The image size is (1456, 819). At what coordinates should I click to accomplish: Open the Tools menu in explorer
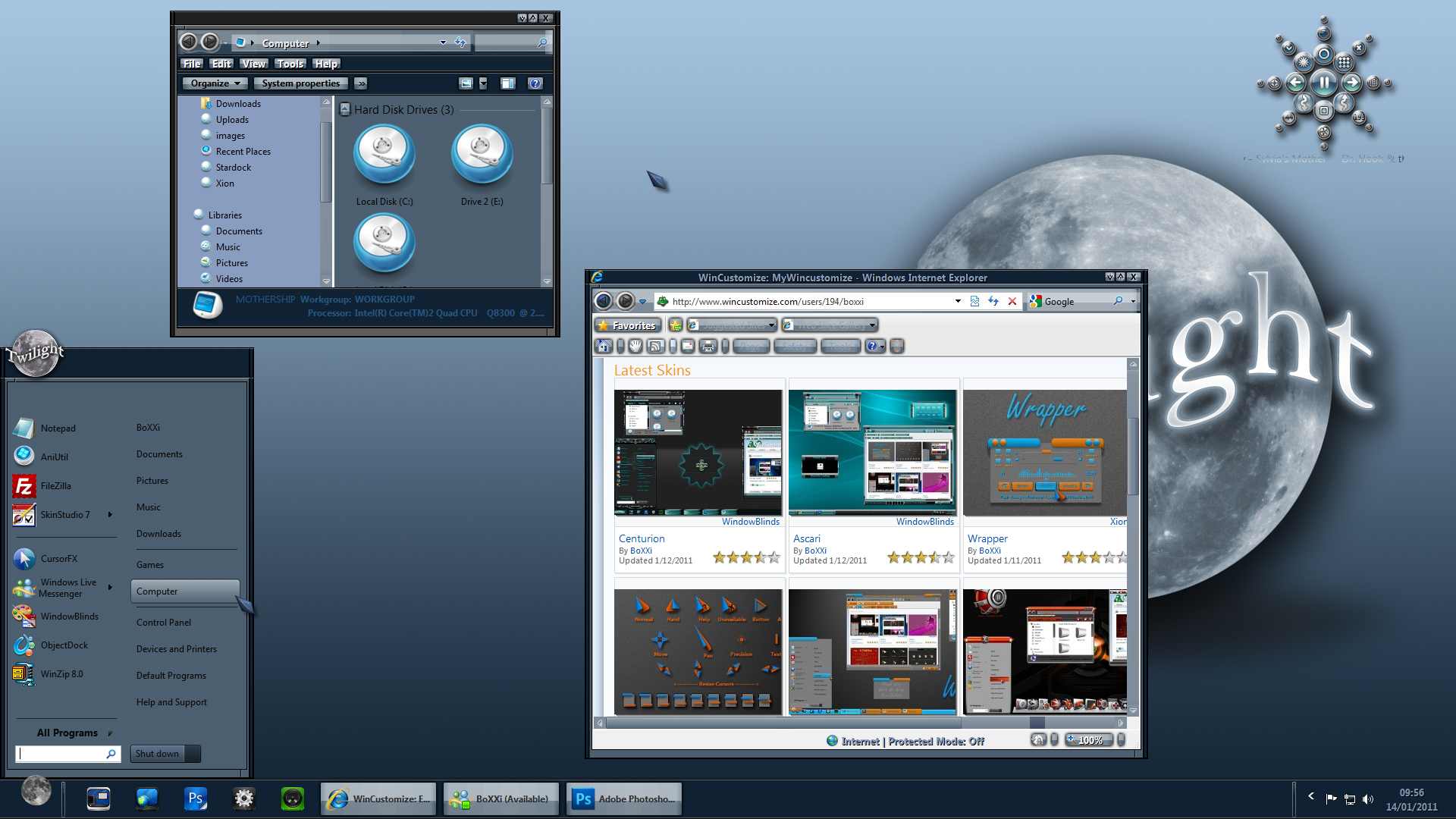pyautogui.click(x=290, y=64)
